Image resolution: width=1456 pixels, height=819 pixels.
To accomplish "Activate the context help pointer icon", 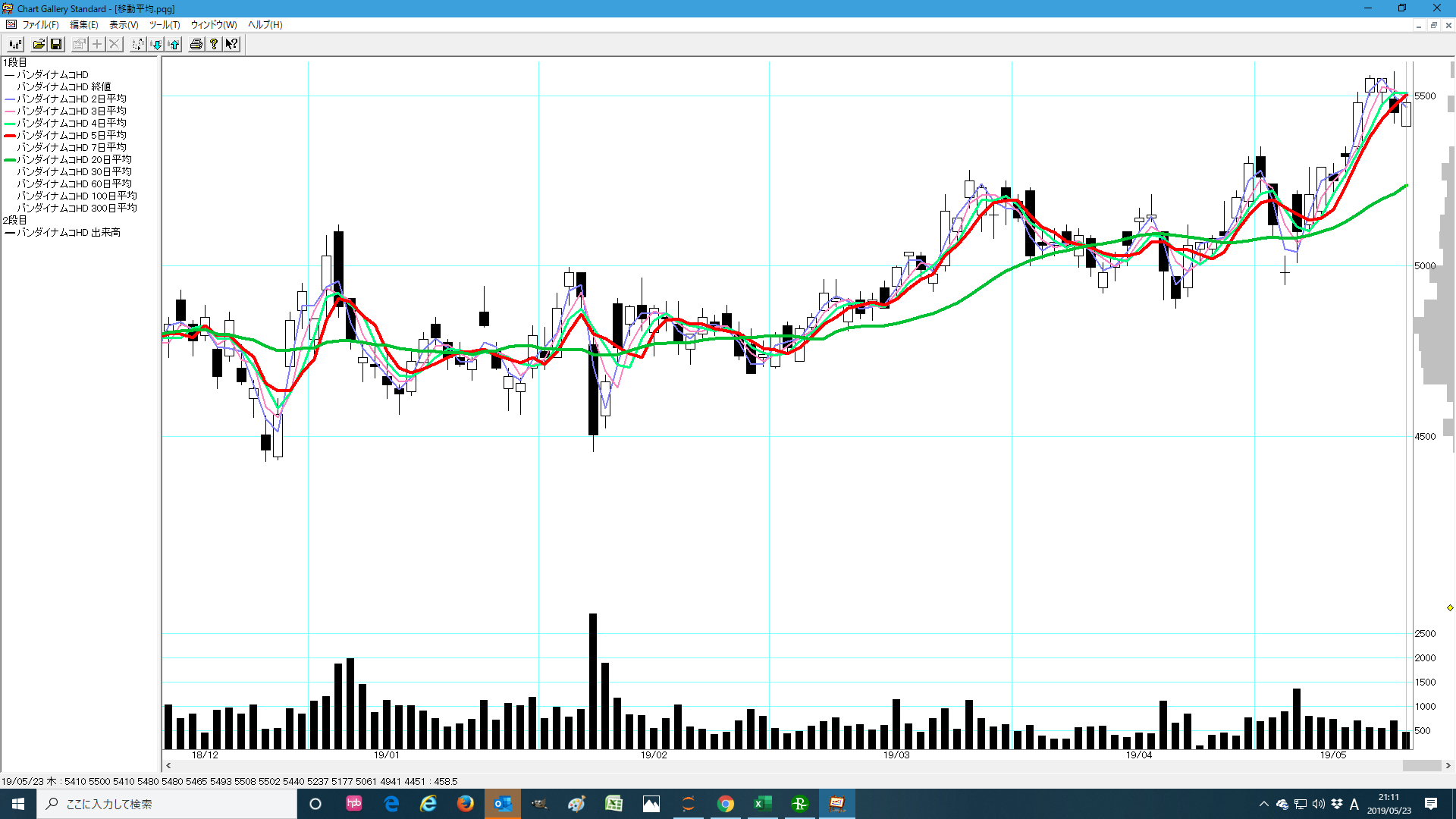I will pos(231,44).
